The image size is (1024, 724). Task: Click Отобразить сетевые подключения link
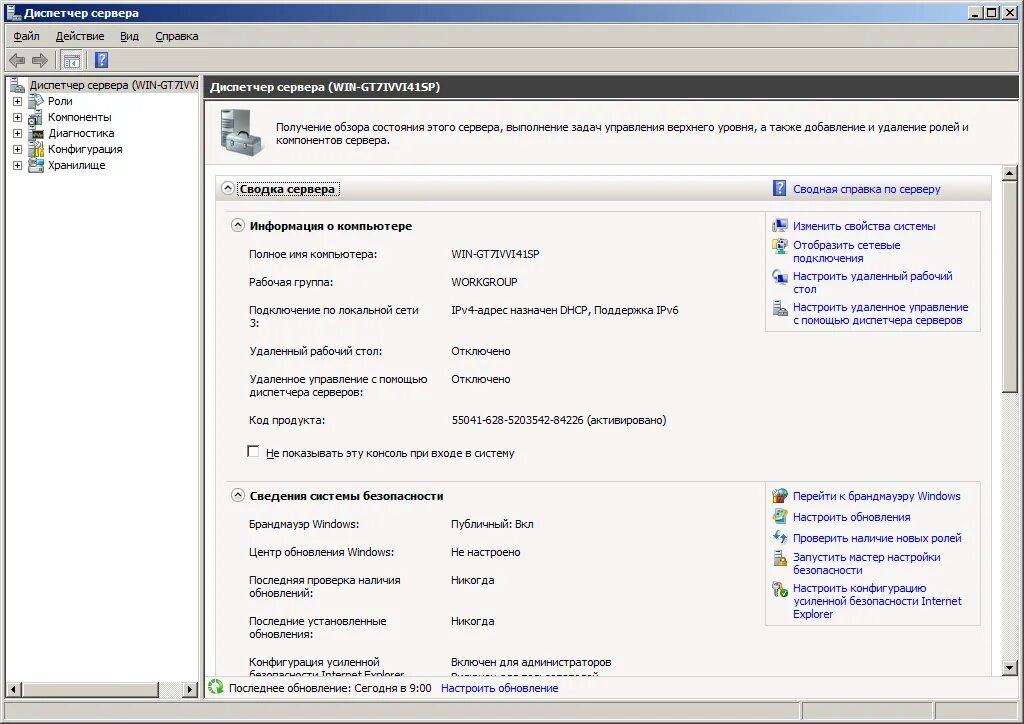(x=846, y=252)
